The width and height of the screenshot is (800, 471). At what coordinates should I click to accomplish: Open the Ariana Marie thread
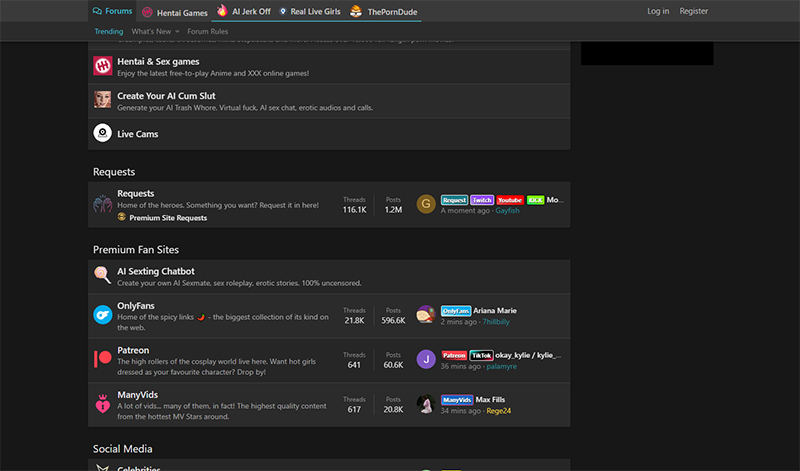495,311
